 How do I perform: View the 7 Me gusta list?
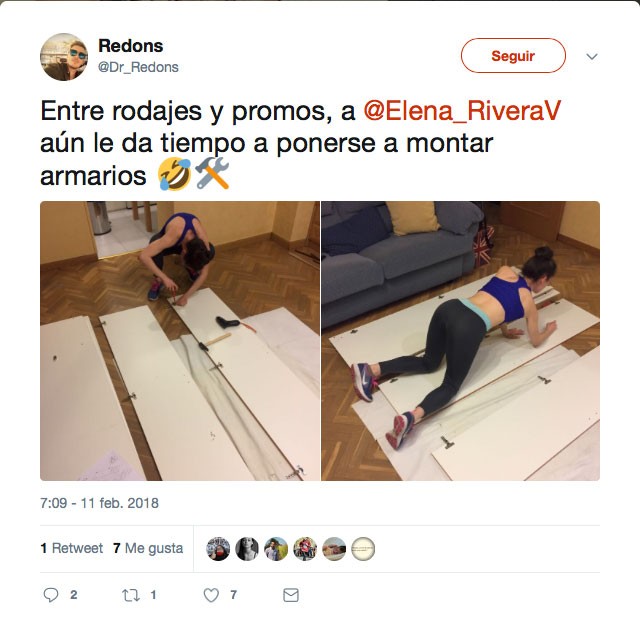click(x=148, y=548)
